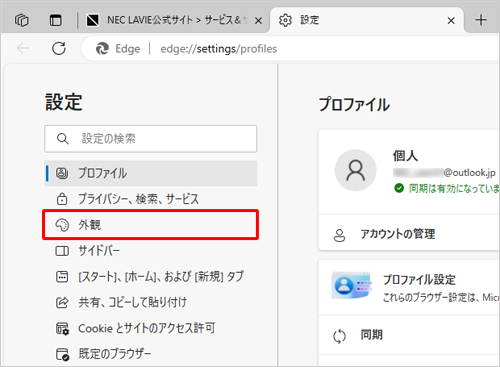Image resolution: width=500 pixels, height=367 pixels.
Task: Click the プロファイル設定 illustration icon
Action: [352, 286]
